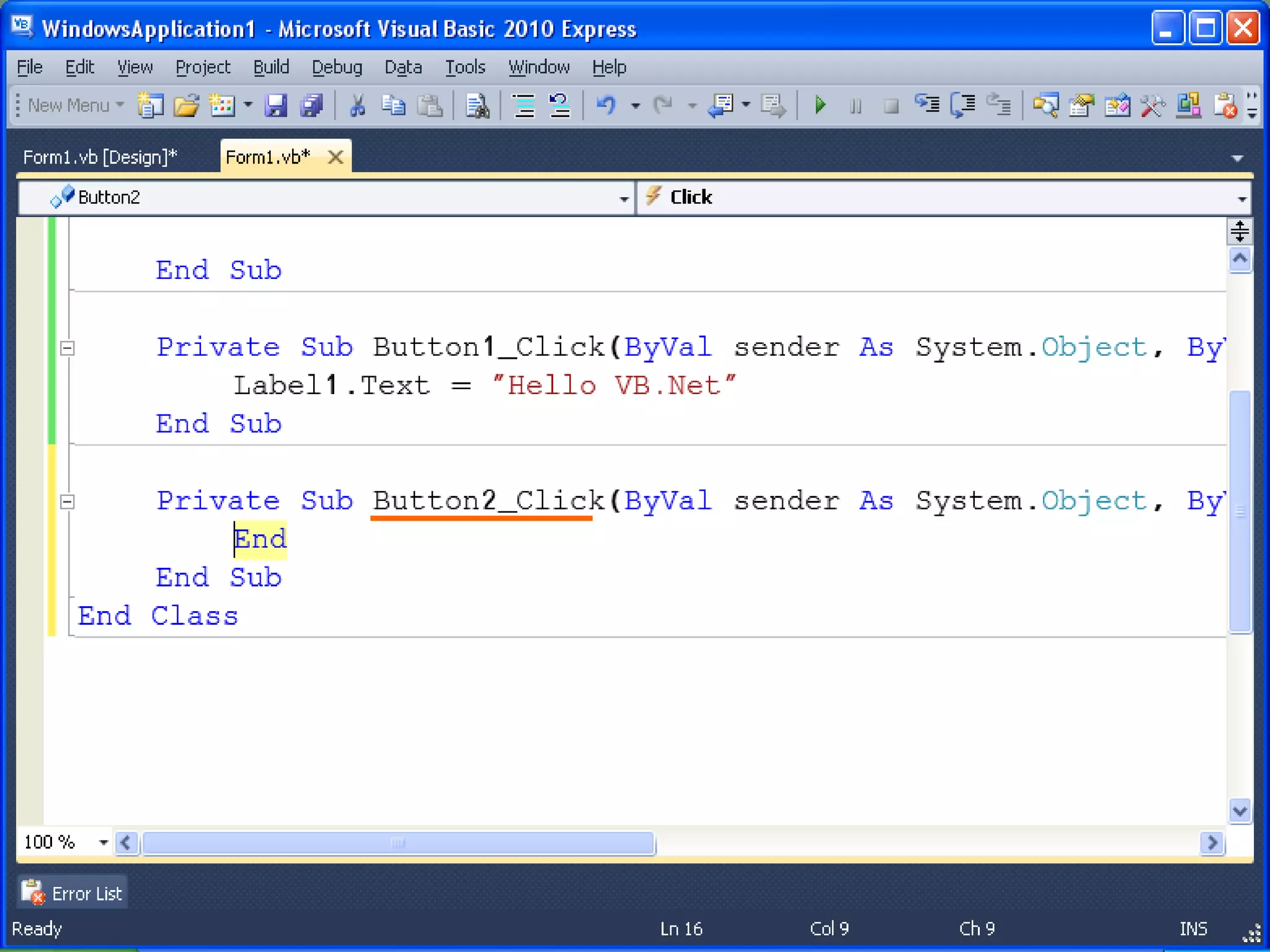
Task: Close the Form1.vb tab
Action: 335,157
